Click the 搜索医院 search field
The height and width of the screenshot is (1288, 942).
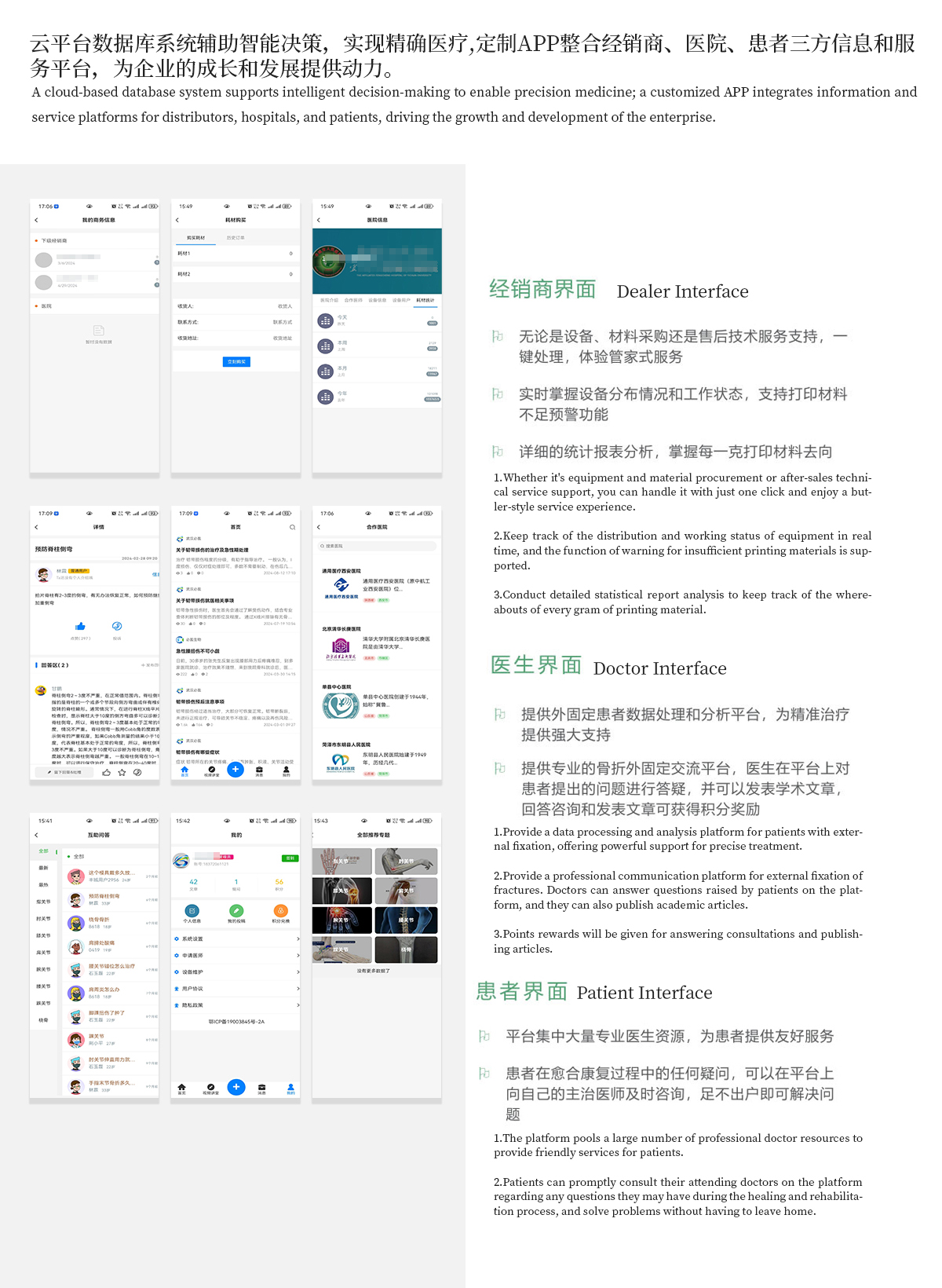[377, 546]
